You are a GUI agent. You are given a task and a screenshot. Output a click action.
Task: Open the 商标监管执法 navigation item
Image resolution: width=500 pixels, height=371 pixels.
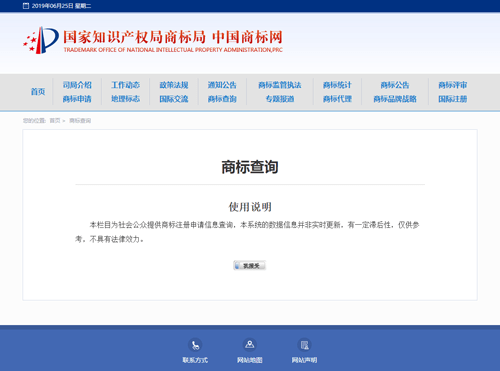[x=280, y=85]
